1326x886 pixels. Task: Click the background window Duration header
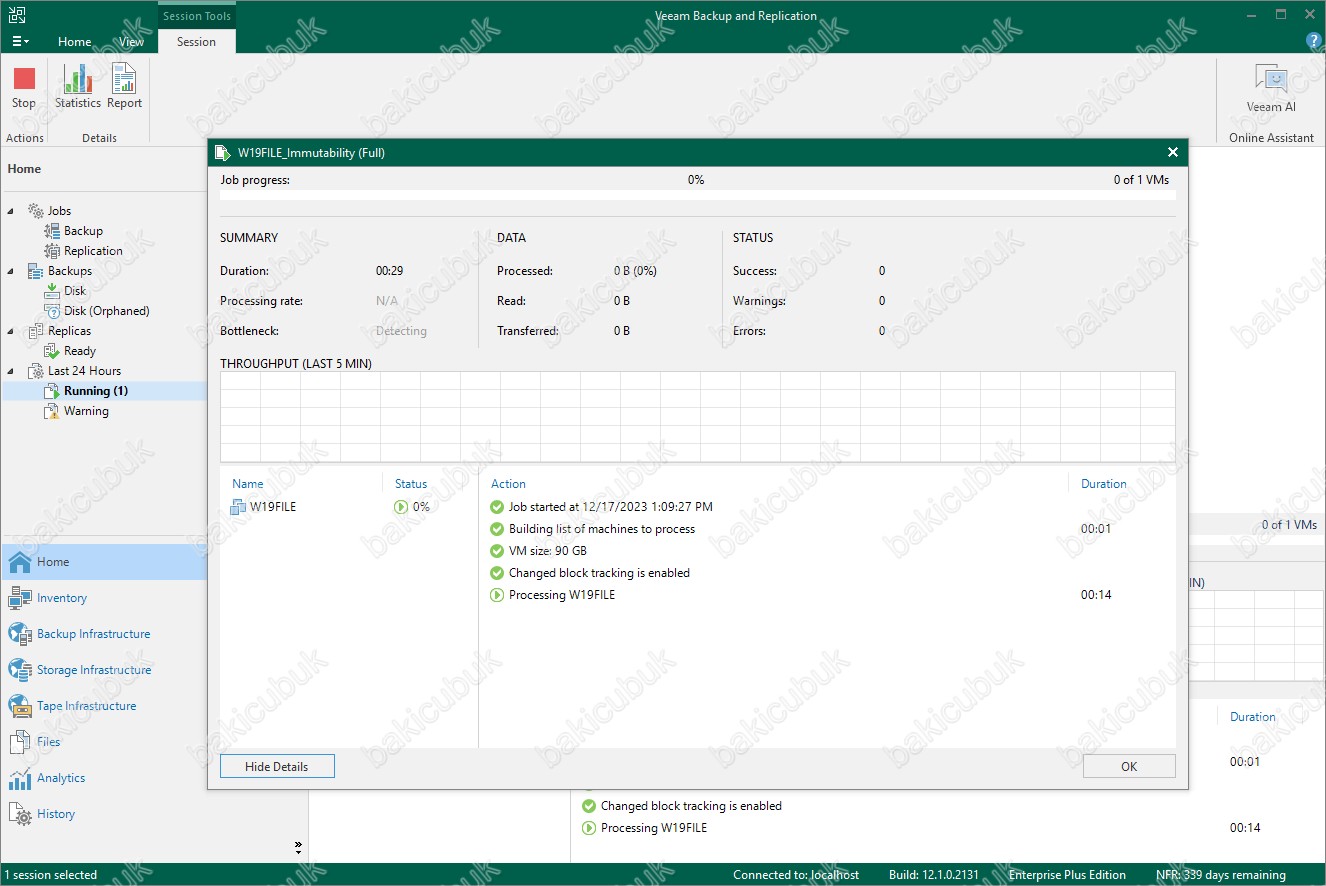click(1252, 717)
